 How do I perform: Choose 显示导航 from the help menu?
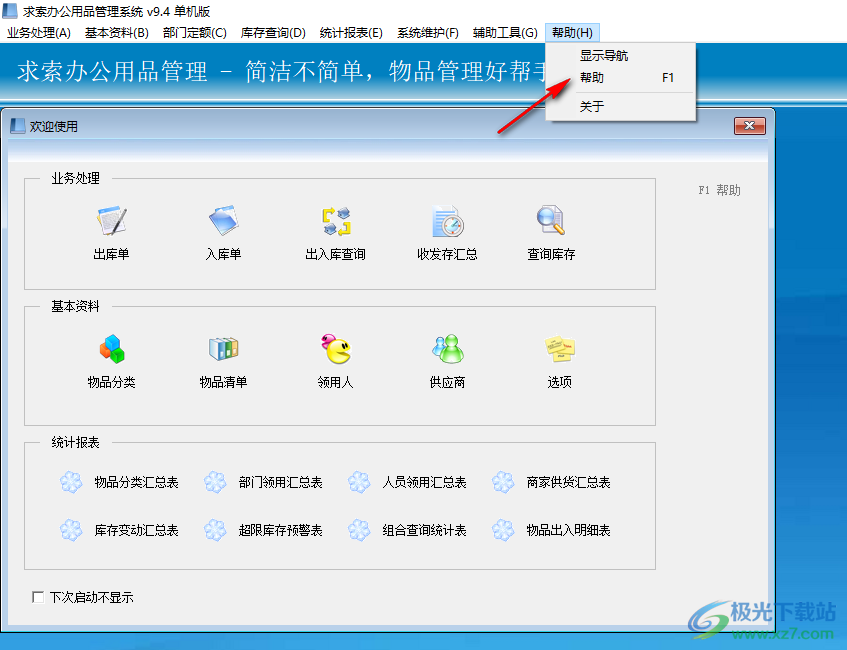[x=621, y=56]
